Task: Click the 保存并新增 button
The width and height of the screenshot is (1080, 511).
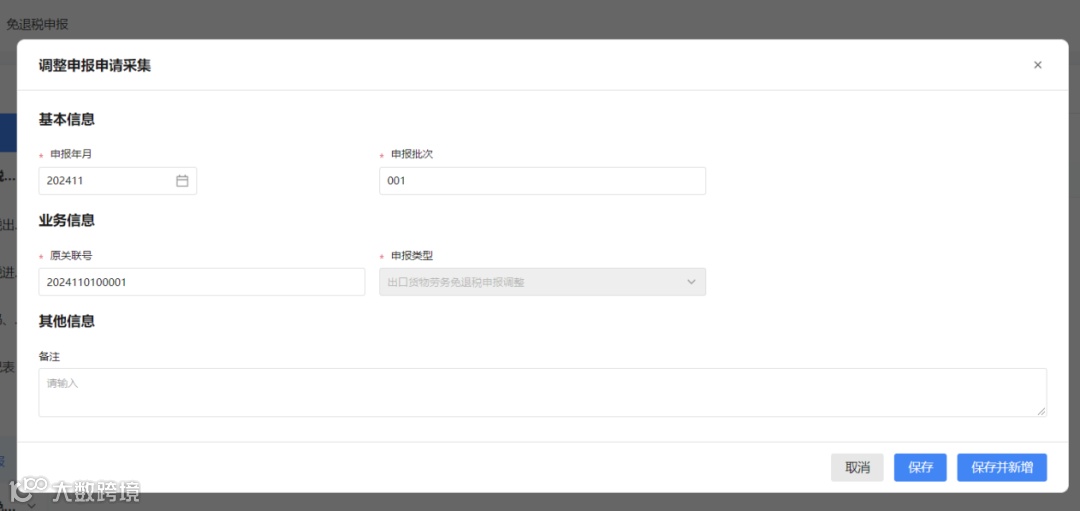Action: [x=1002, y=468]
